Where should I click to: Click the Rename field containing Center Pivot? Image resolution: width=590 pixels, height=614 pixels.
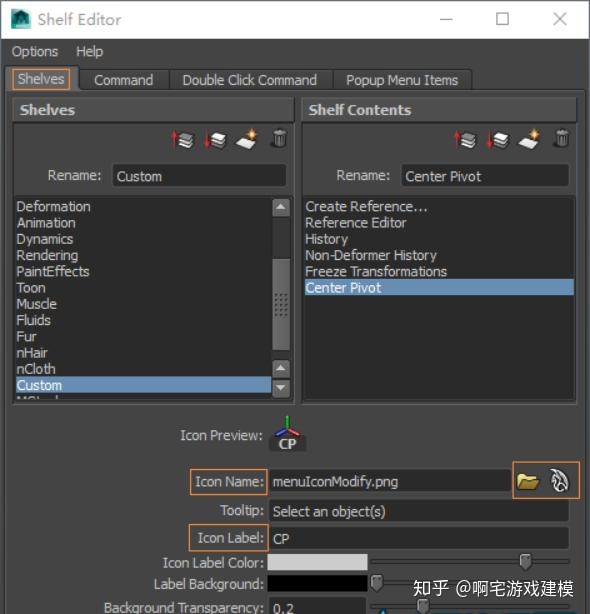485,176
